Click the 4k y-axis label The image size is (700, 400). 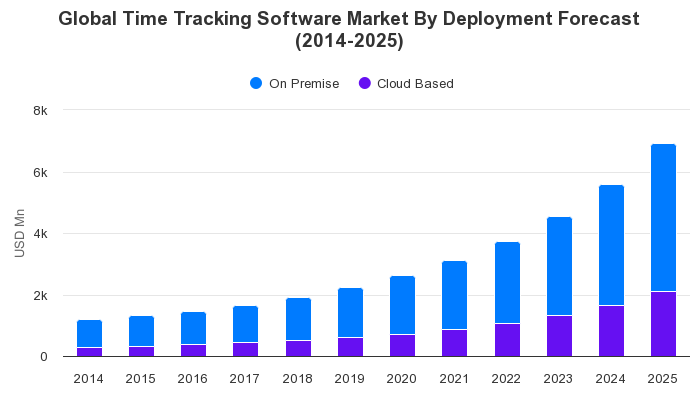(x=40, y=233)
